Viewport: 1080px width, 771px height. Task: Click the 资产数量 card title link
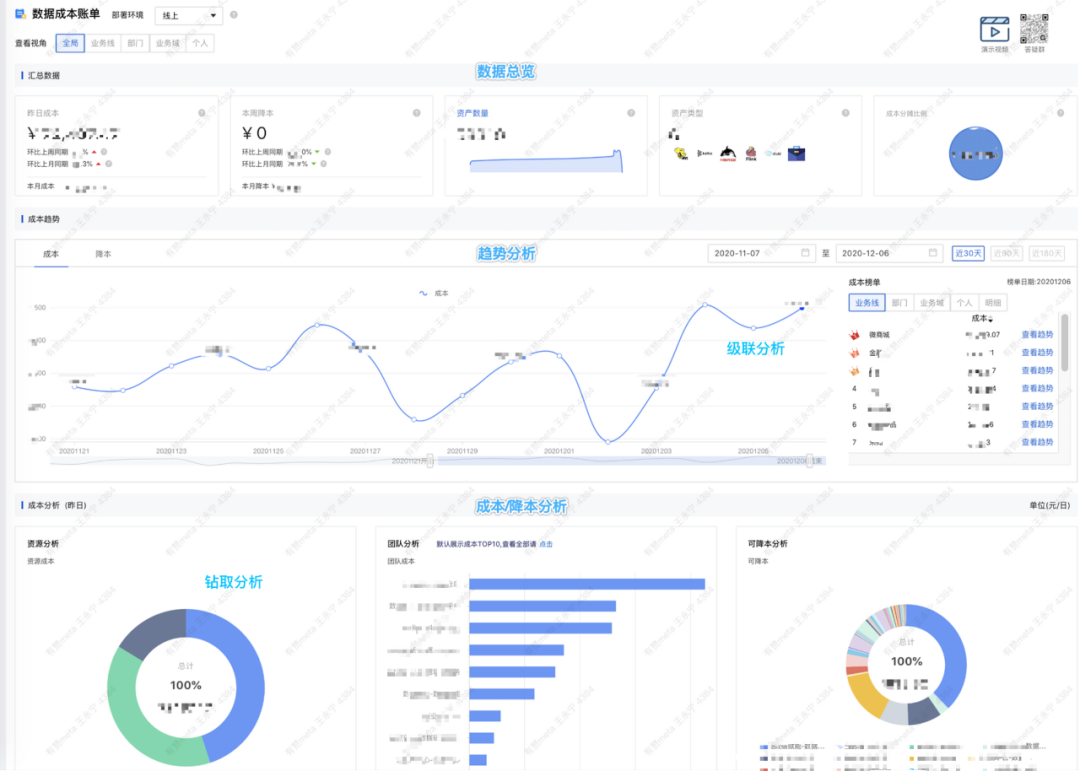pos(472,113)
